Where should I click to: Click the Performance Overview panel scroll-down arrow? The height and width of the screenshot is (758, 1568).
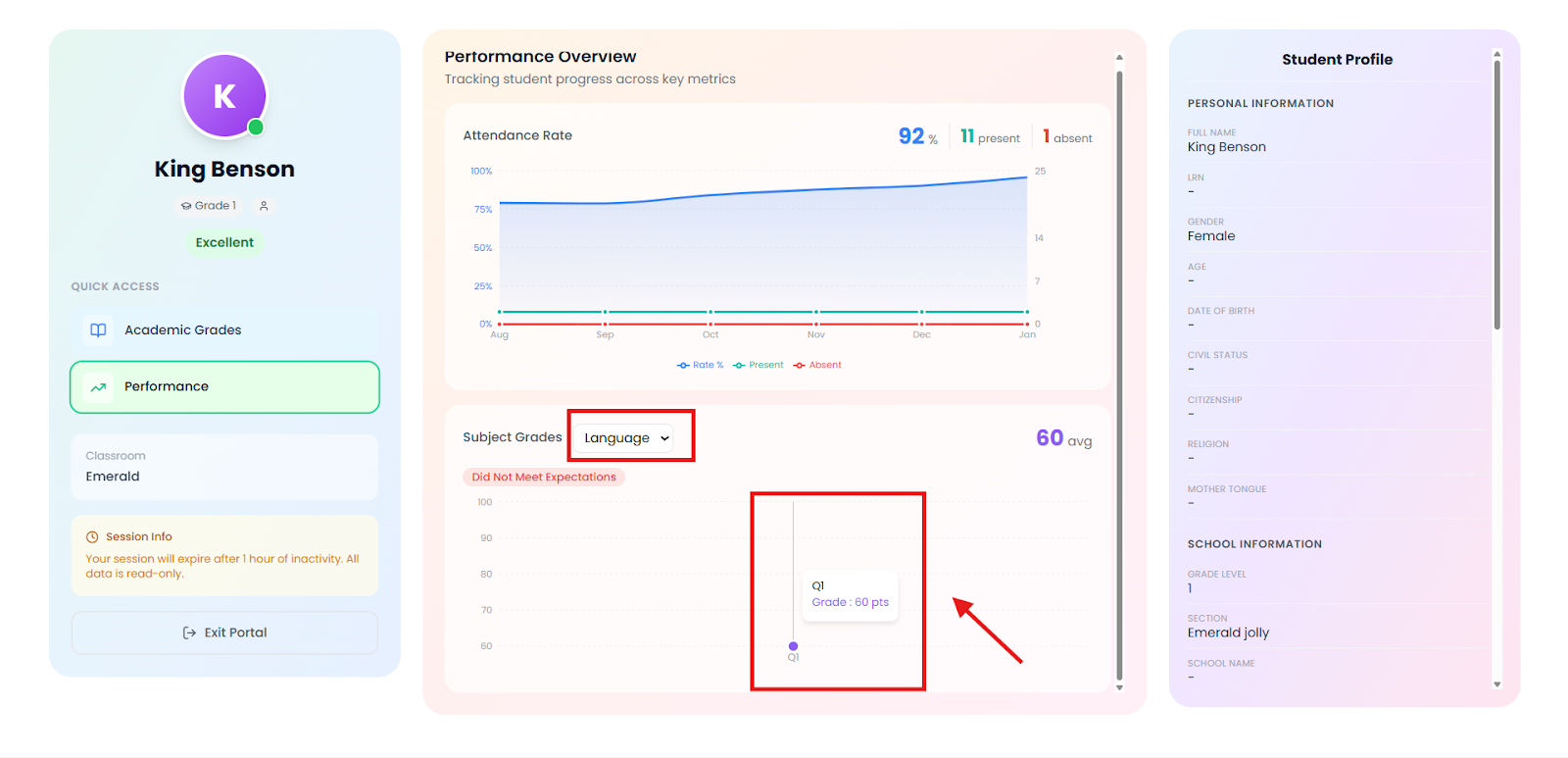(1119, 687)
